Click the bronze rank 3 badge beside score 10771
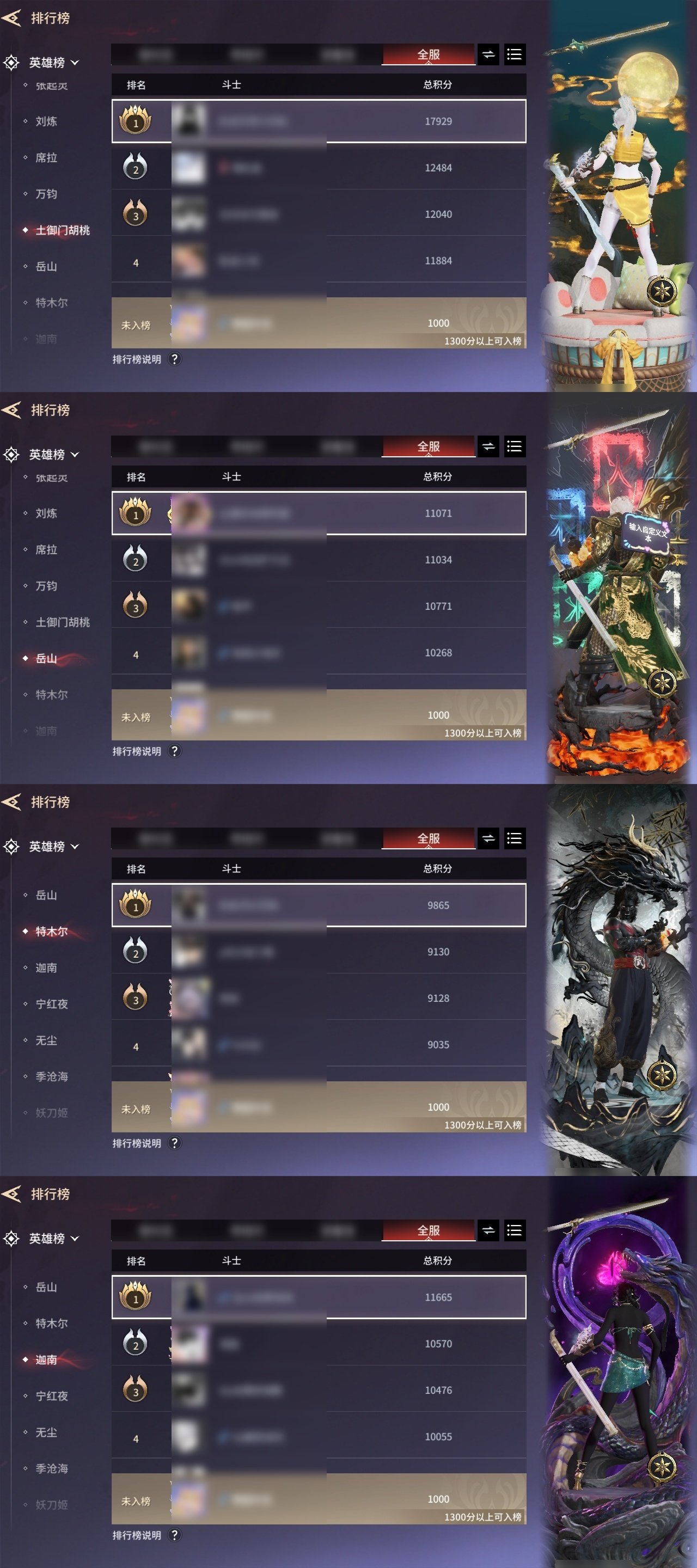Viewport: 697px width, 1568px height. 135,605
